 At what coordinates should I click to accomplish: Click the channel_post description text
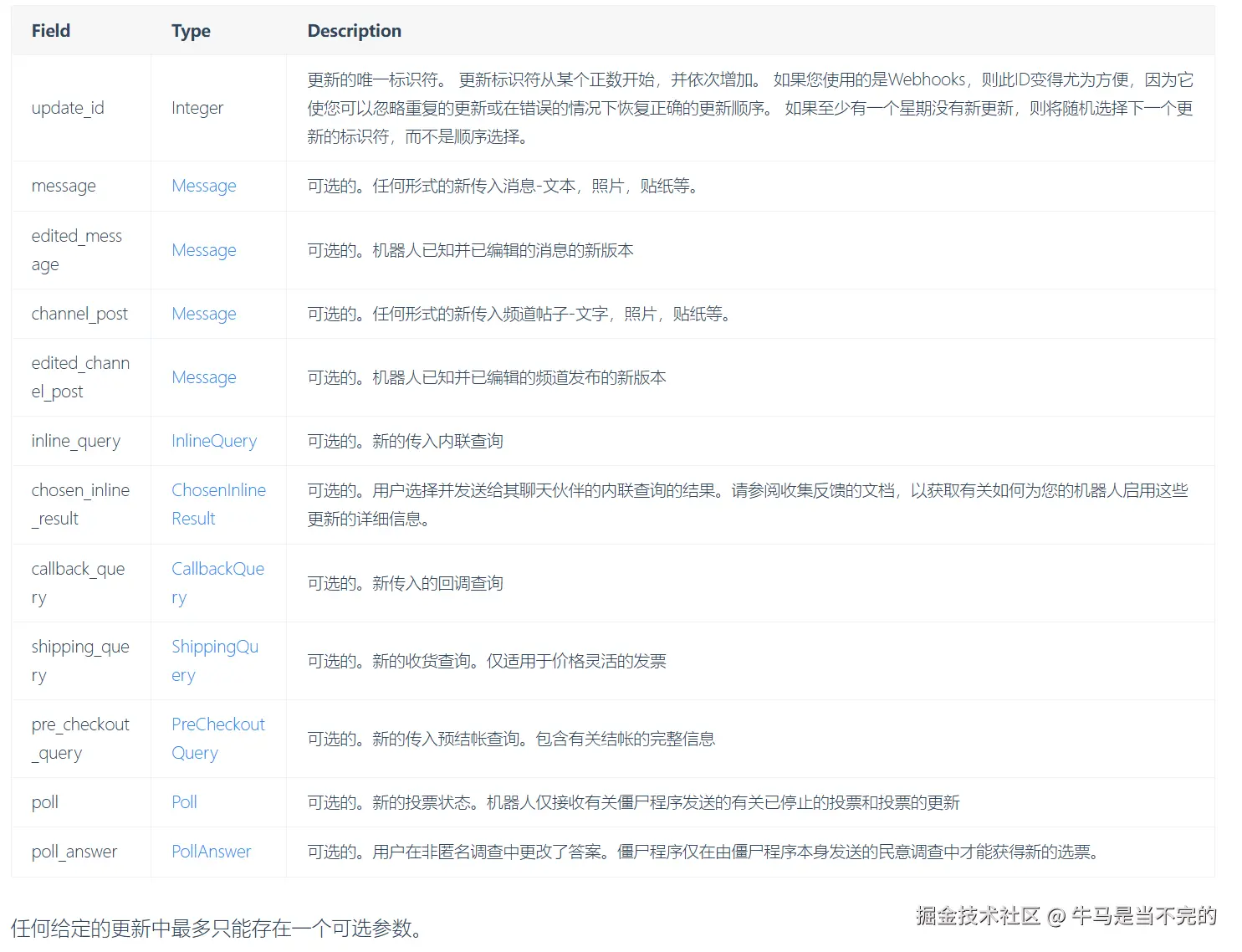click(519, 314)
